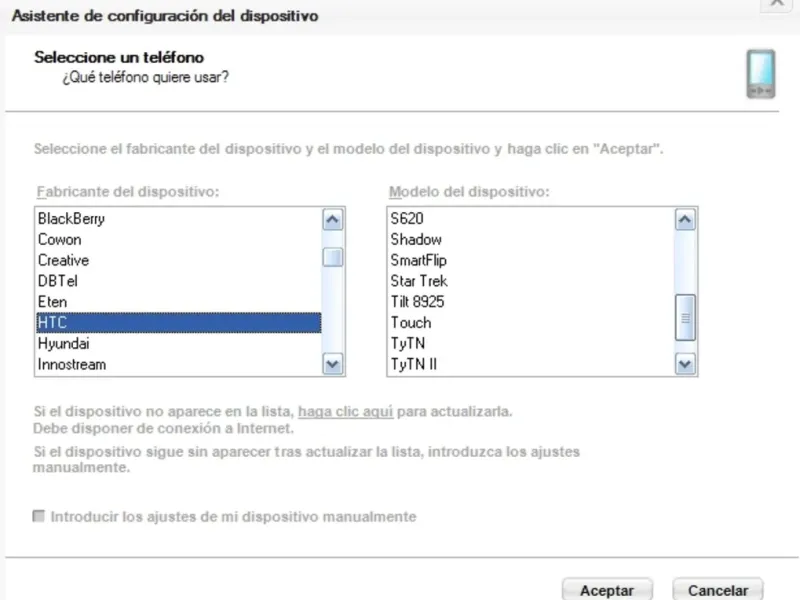
Task: Enable manual device settings checkbox
Action: coord(40,517)
